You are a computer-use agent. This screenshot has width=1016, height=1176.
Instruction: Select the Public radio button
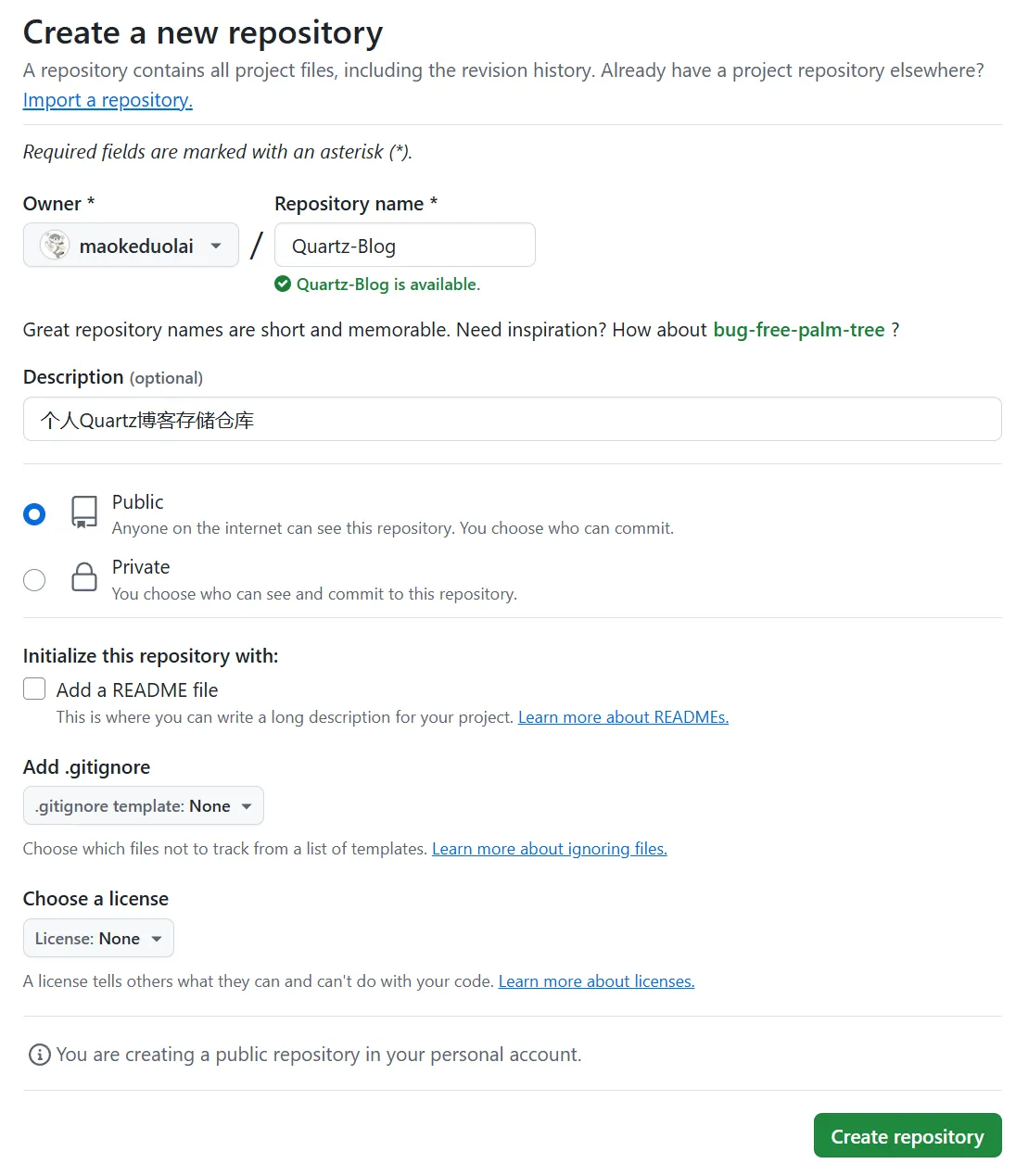34,513
